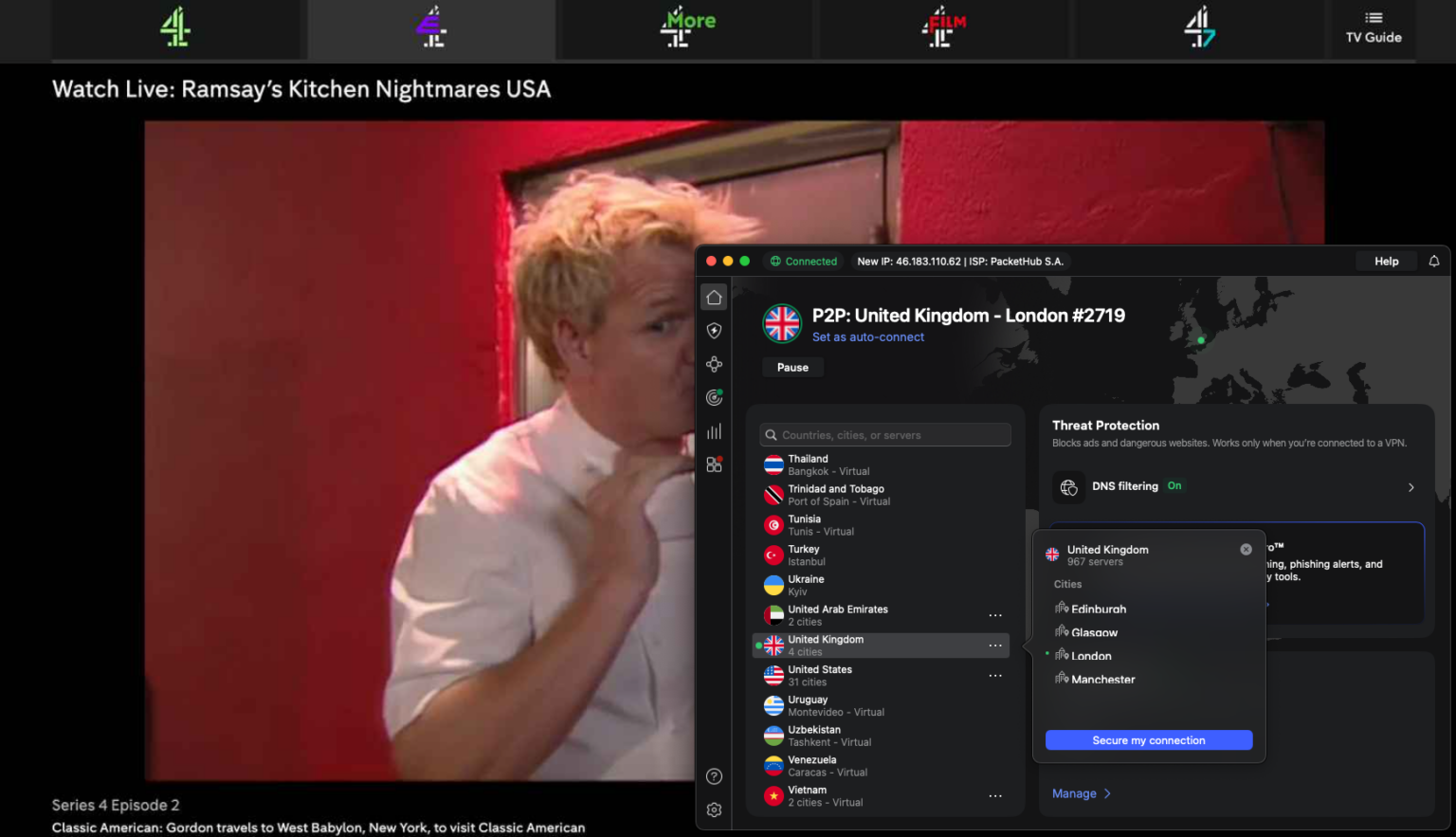Open the apps grid icon with red dot
The width and height of the screenshot is (1456, 837).
click(714, 464)
